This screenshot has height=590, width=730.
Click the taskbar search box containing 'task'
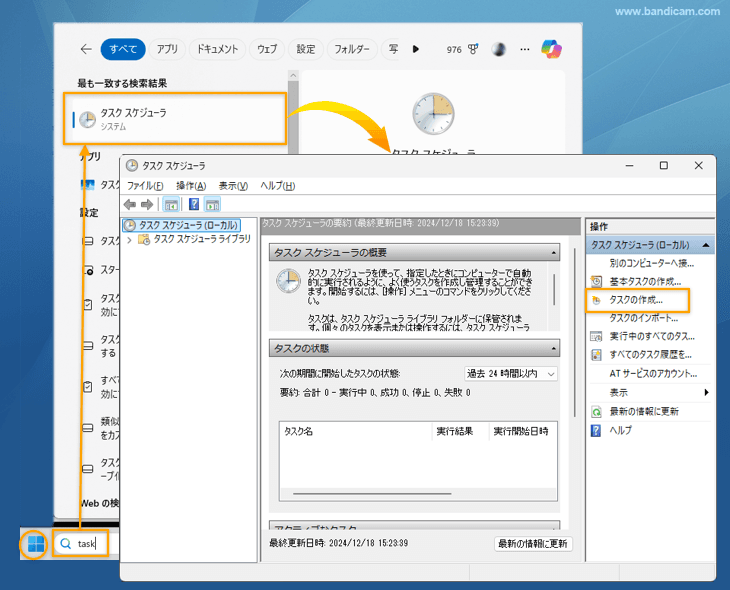81,543
